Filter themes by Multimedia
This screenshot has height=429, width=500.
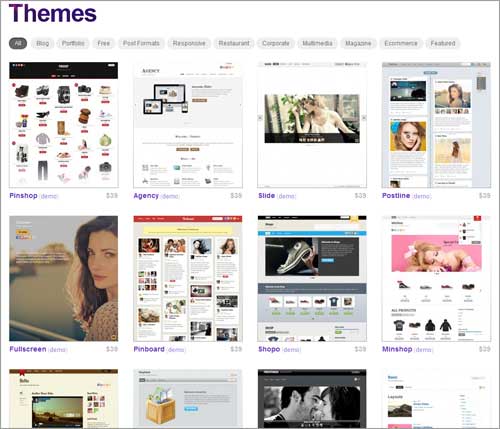[317, 43]
